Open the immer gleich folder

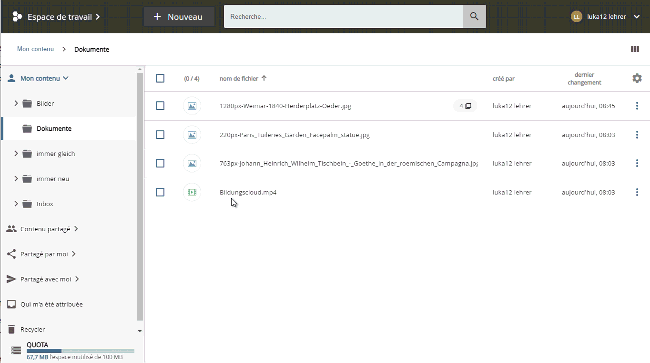[x=56, y=154]
